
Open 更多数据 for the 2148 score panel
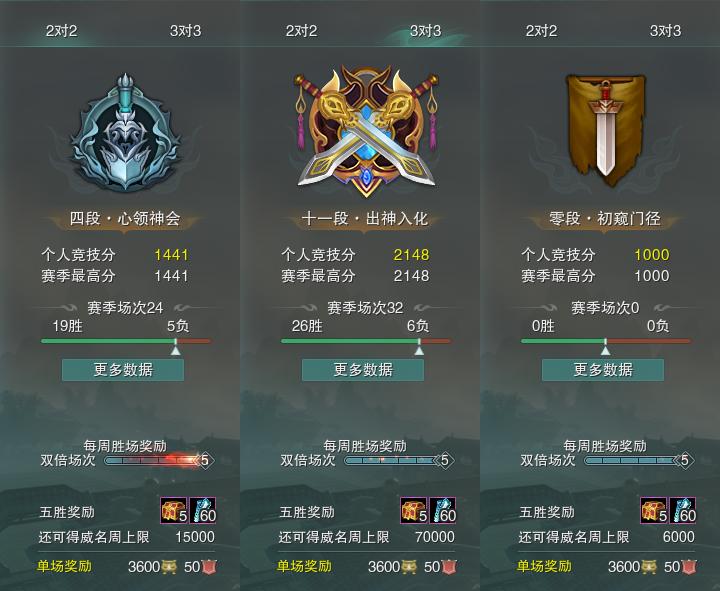363,370
